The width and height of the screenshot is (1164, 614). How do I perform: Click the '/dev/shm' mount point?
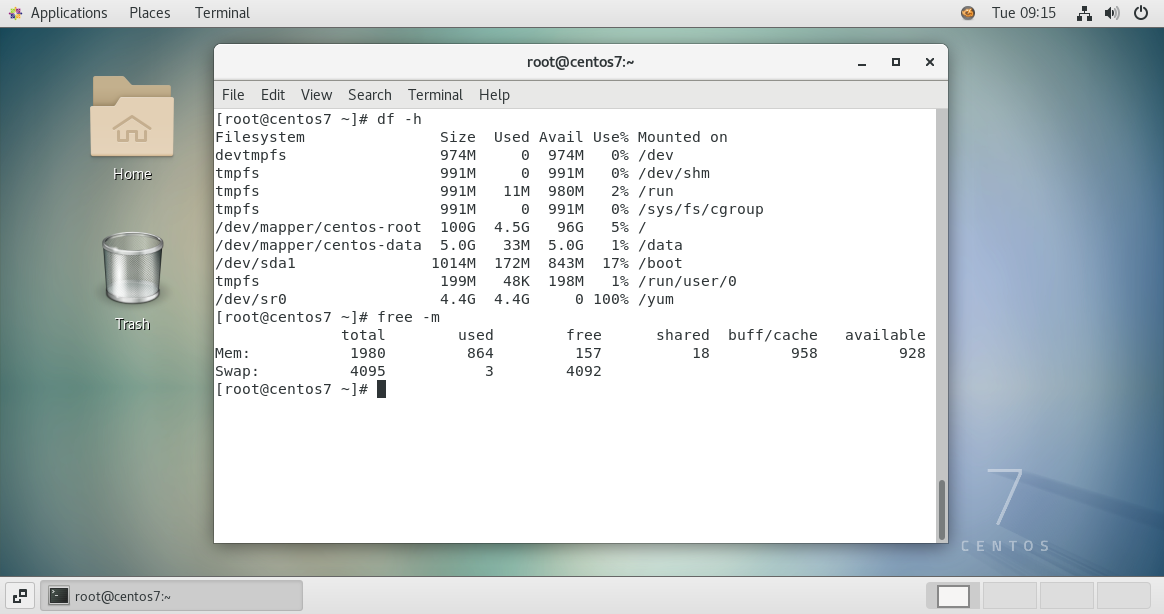(x=674, y=173)
